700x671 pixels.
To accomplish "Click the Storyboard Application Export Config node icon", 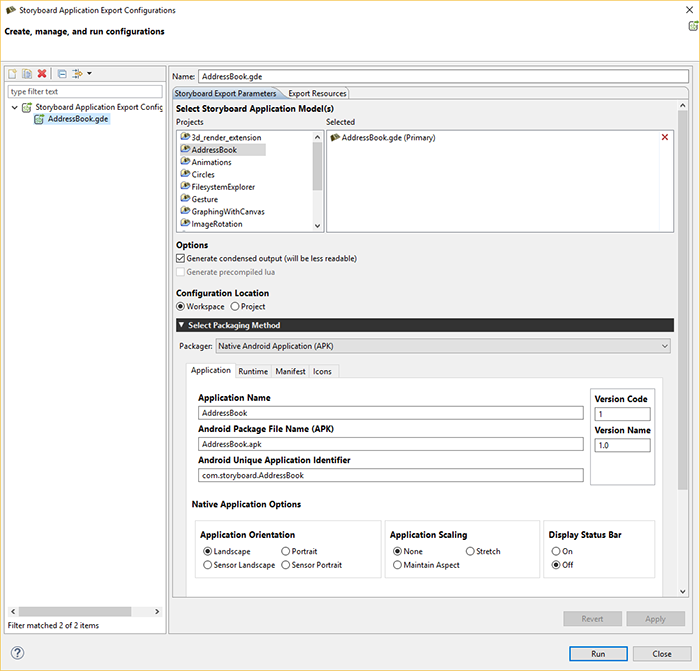I will point(27,107).
